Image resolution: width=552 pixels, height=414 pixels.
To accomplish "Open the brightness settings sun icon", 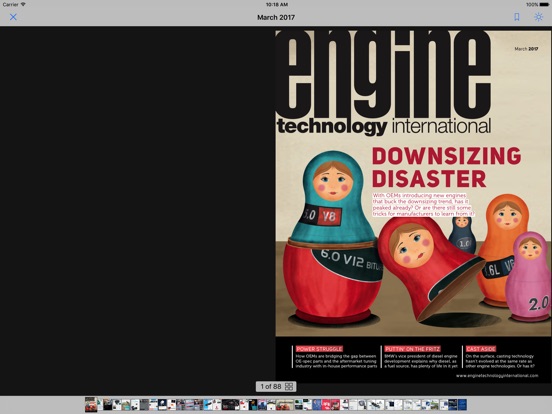I will [x=538, y=17].
